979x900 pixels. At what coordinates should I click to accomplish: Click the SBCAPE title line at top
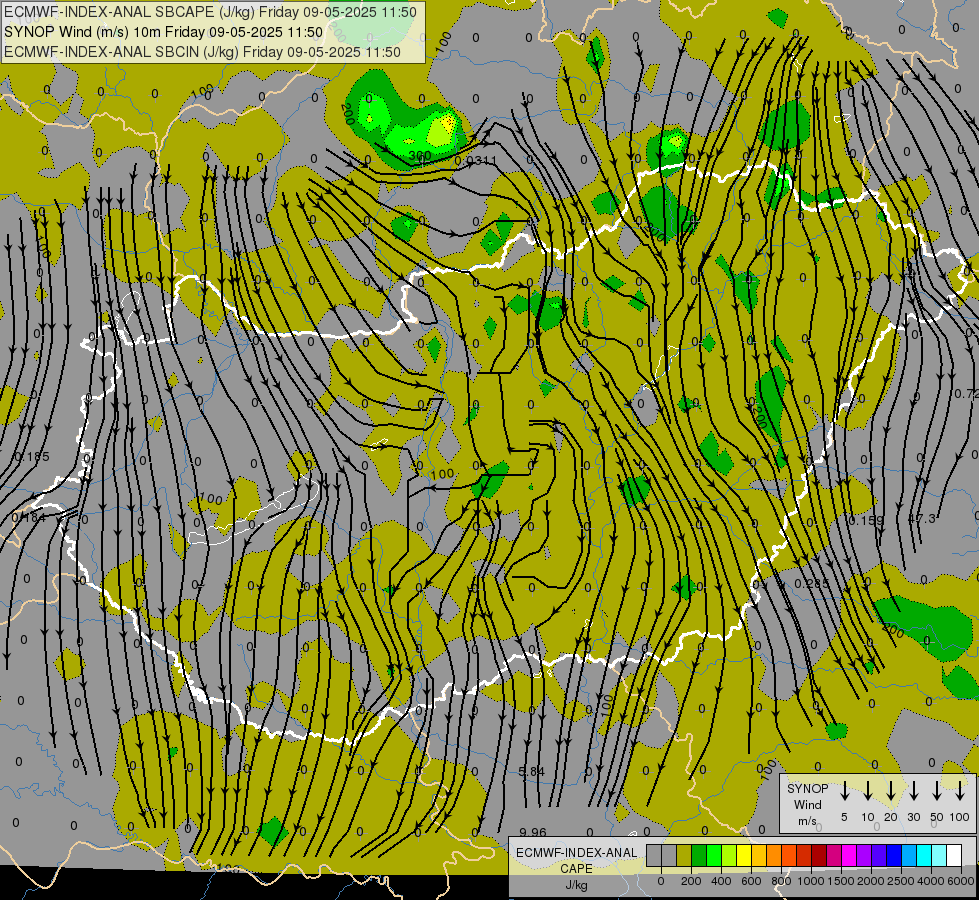[210, 12]
